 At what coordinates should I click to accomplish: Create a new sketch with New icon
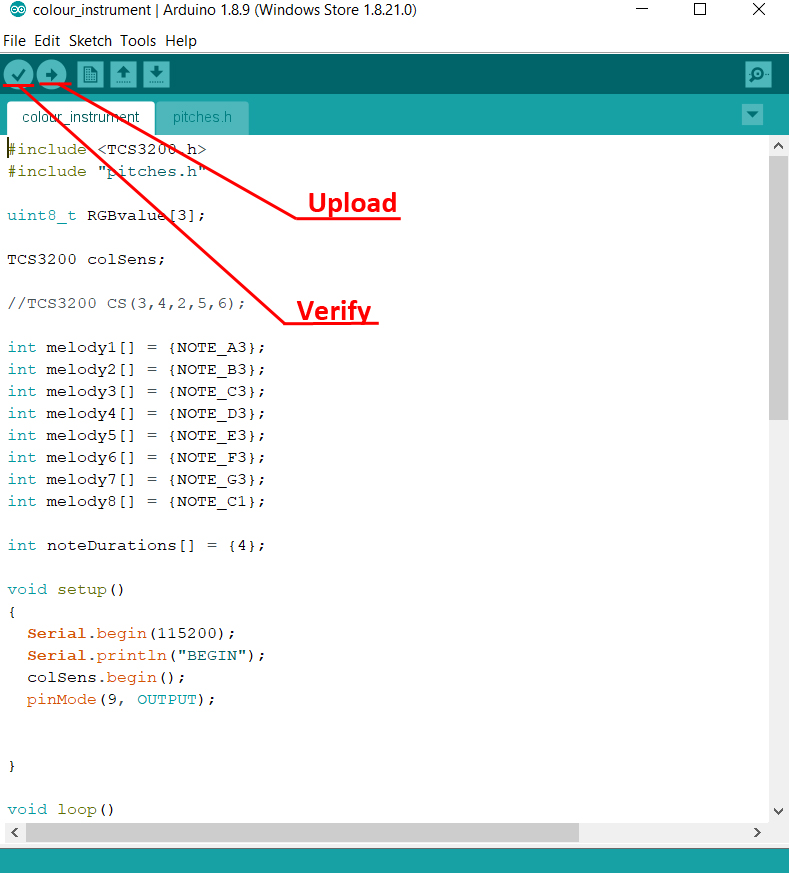pyautogui.click(x=90, y=74)
